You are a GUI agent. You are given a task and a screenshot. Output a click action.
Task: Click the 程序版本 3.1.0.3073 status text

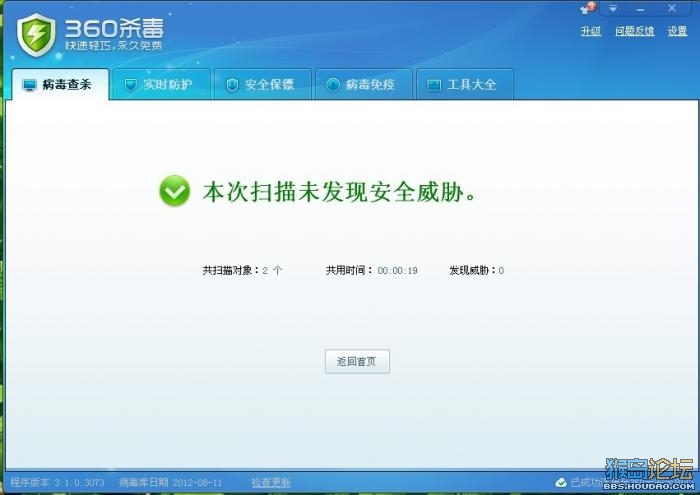coord(57,483)
